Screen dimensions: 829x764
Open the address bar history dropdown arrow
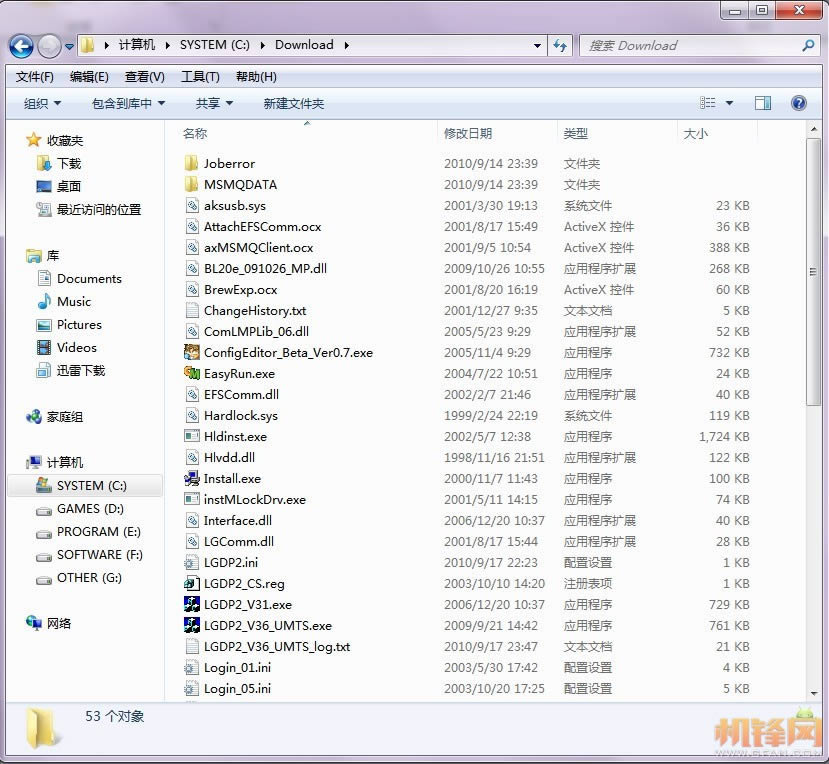tap(537, 45)
